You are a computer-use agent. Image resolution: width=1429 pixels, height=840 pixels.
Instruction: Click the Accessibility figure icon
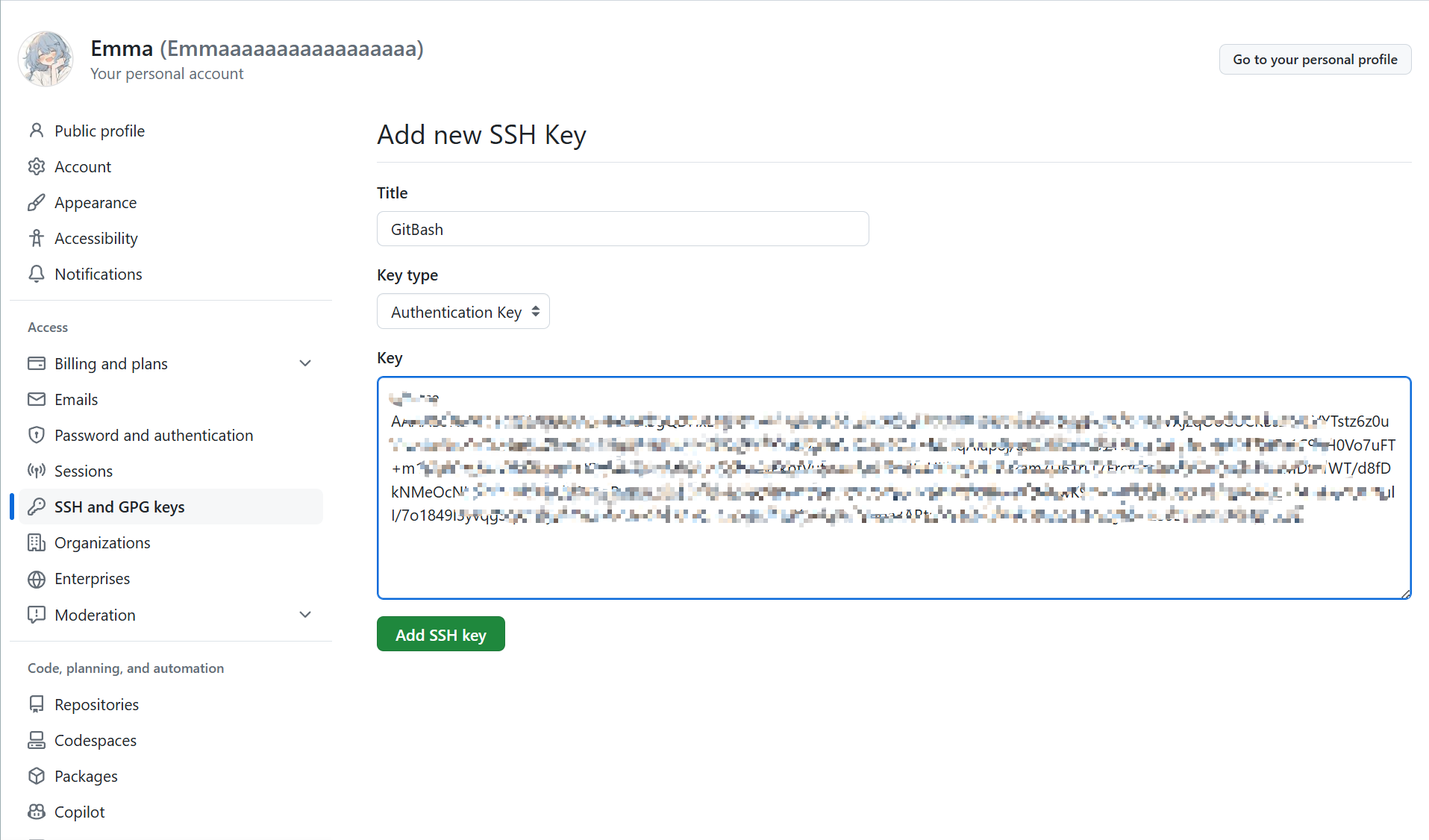[36, 238]
